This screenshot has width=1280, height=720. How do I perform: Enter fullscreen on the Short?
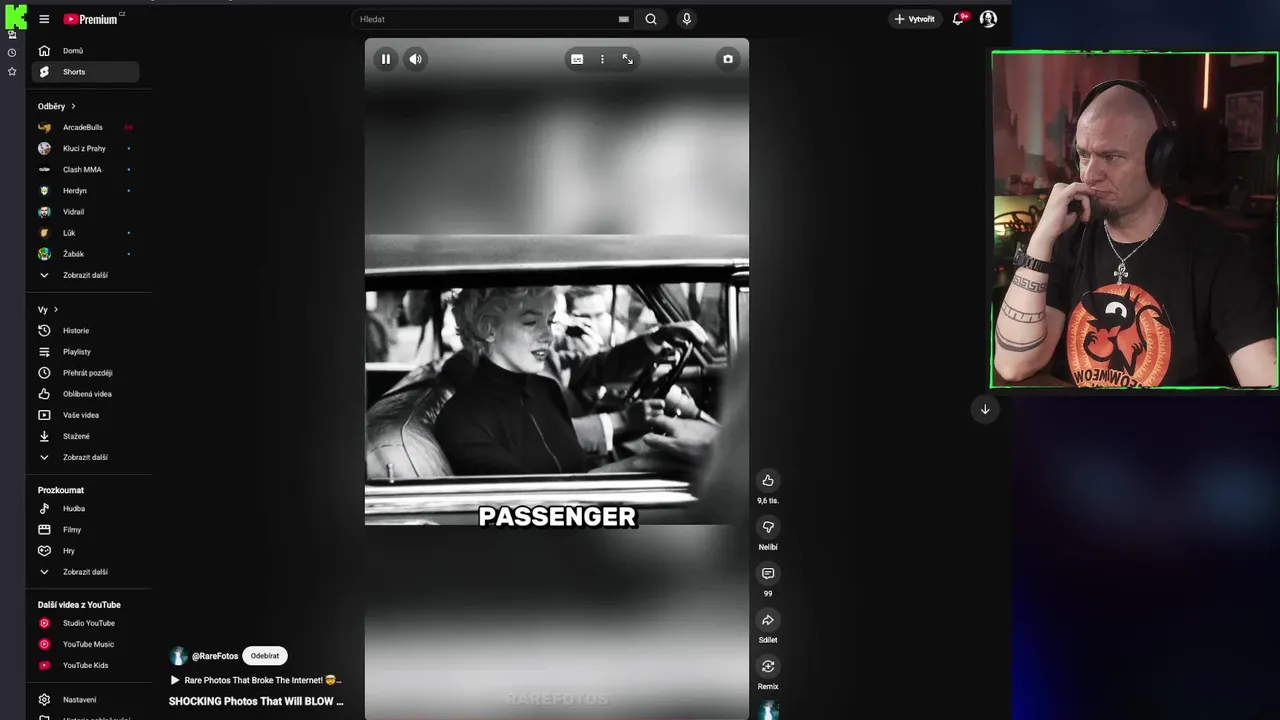pos(628,59)
